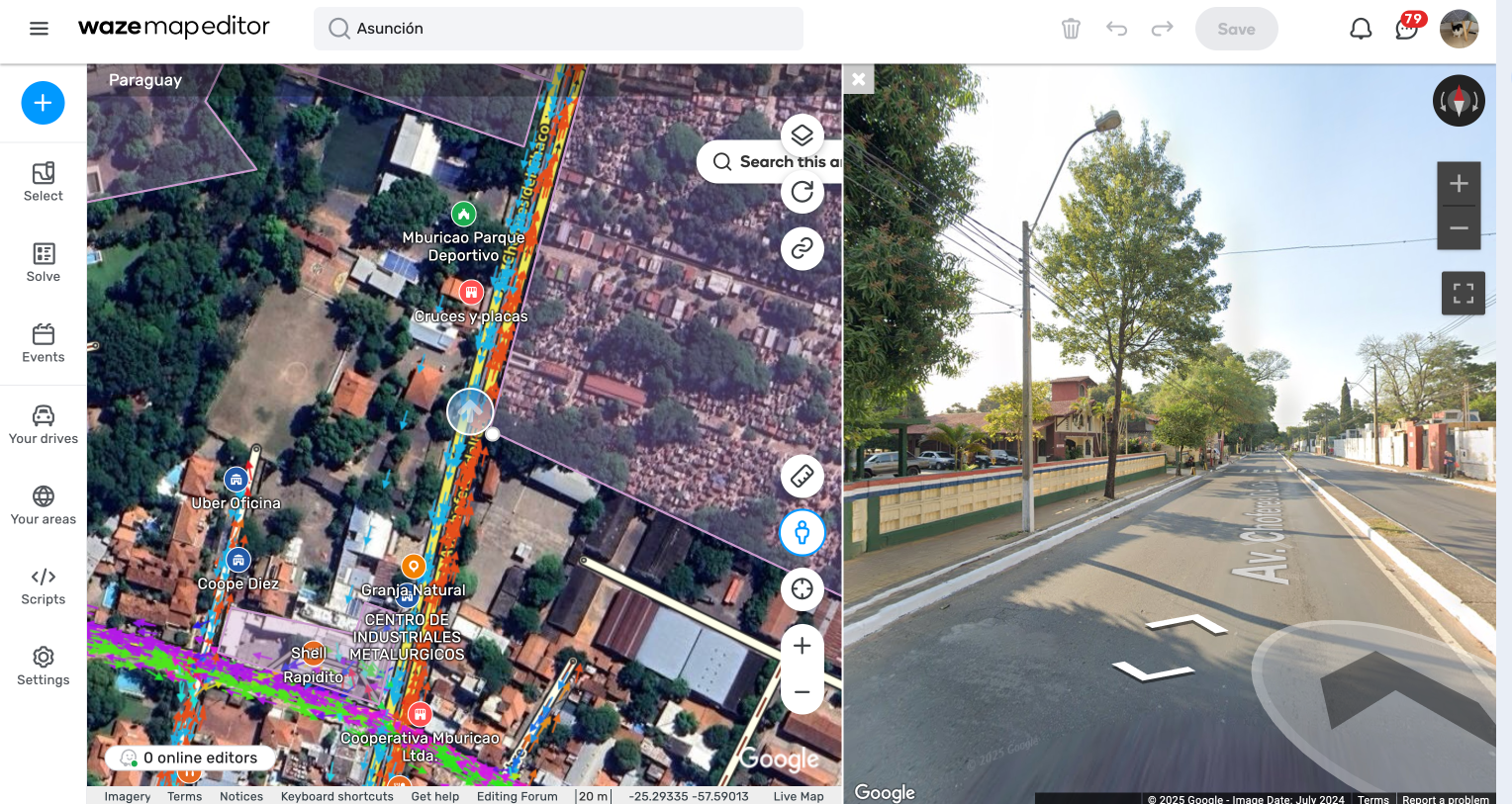The image size is (1512, 804).
Task: Open the hamburger main menu
Action: [x=39, y=29]
